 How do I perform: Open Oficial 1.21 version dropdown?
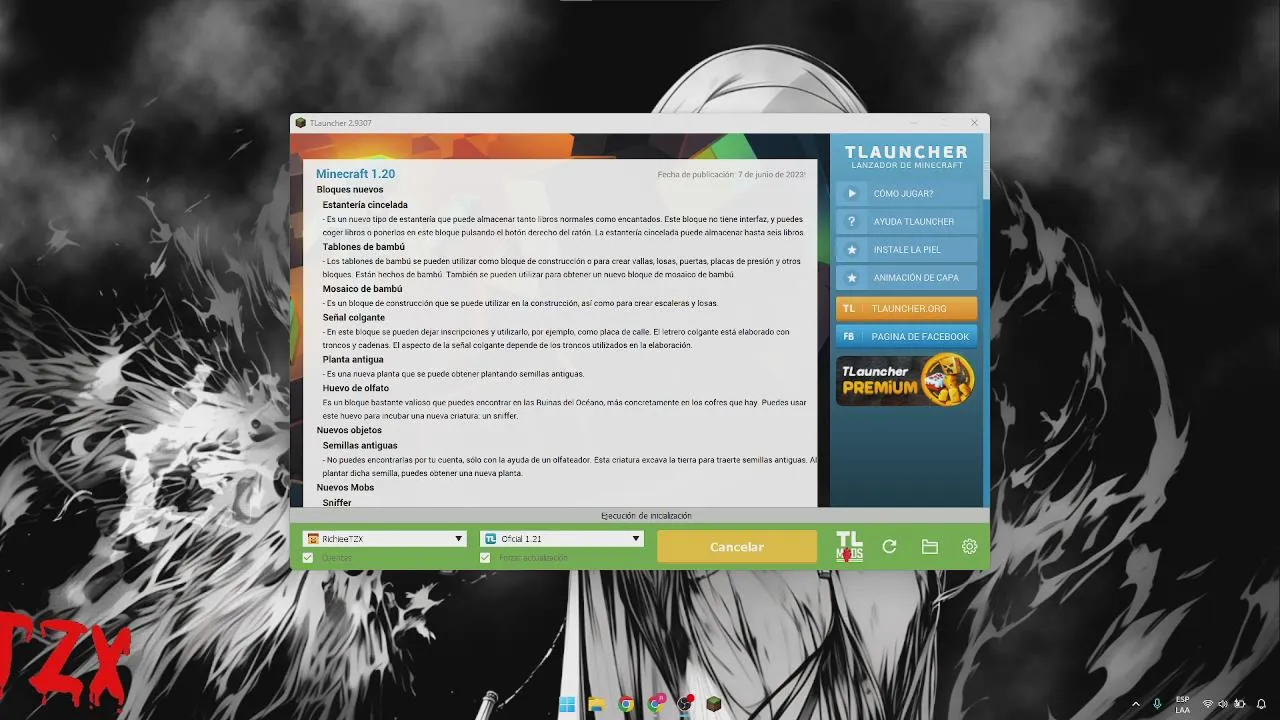(x=562, y=538)
